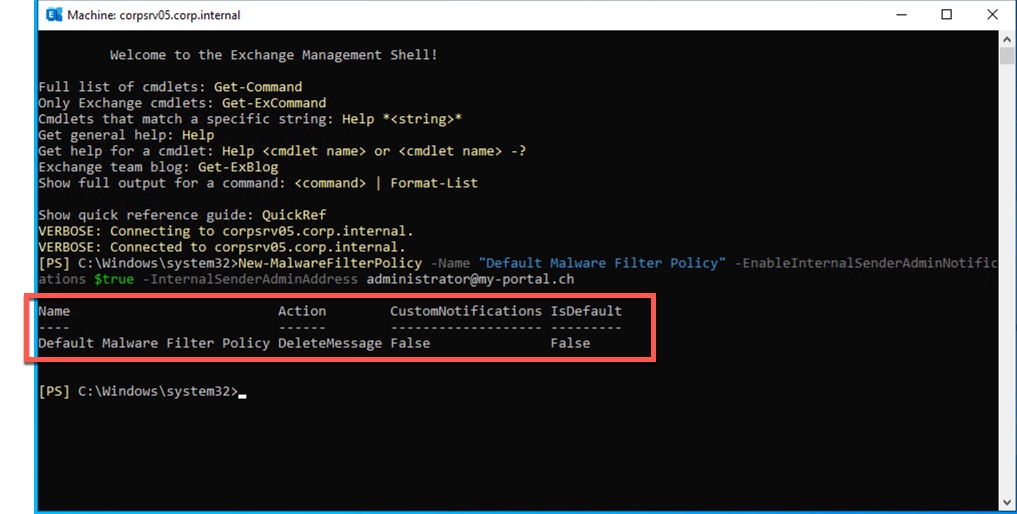This screenshot has width=1017, height=514.
Task: Click the window title 'Machine: corpsrv05.corp.internal'
Action: click(x=153, y=15)
